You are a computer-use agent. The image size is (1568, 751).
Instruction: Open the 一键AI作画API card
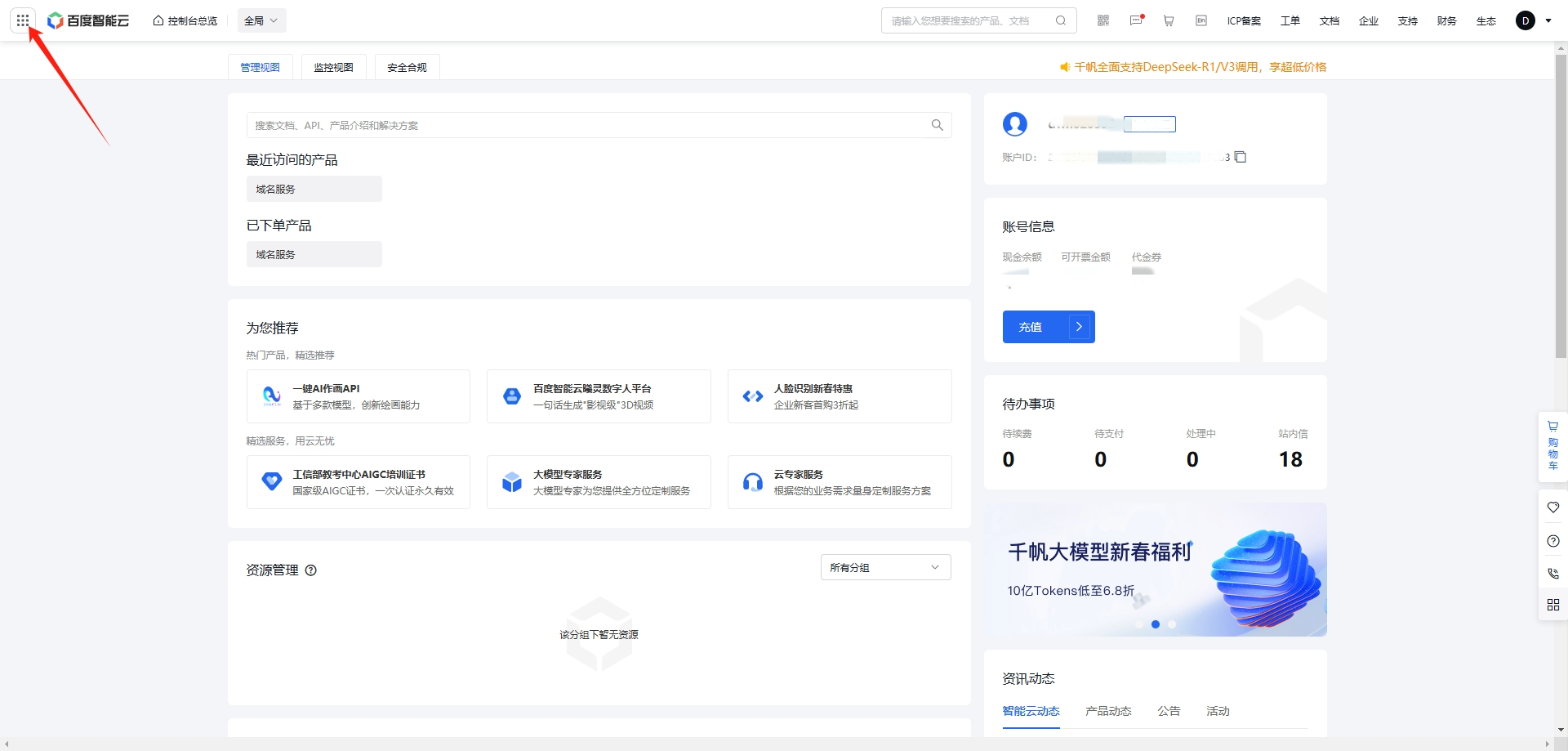click(x=359, y=396)
